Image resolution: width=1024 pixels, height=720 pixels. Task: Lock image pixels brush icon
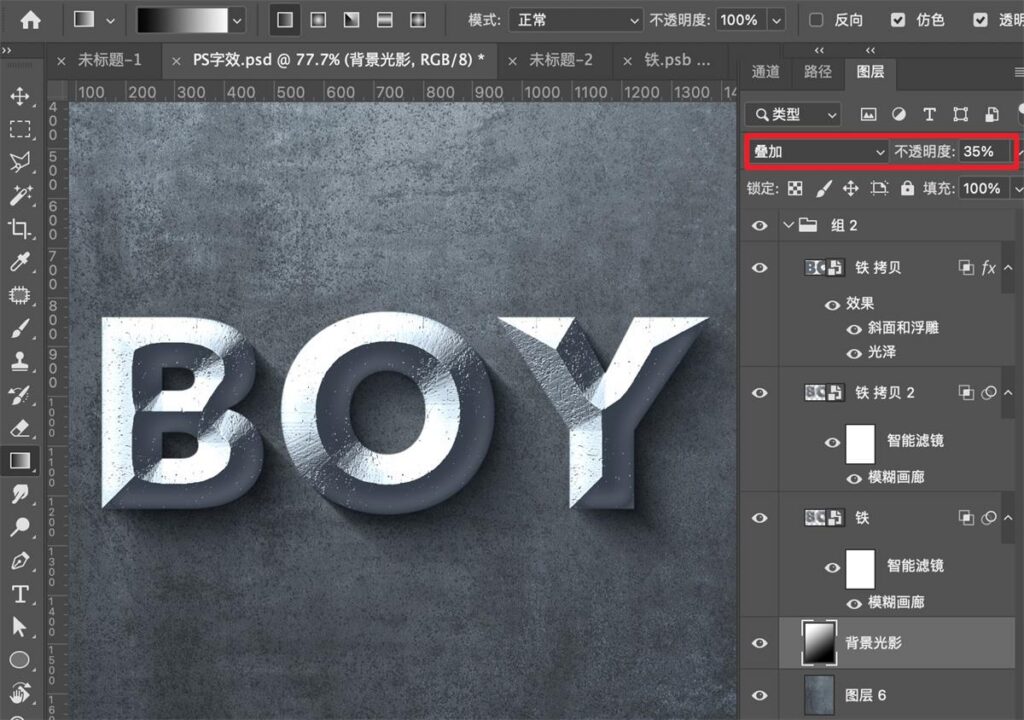pyautogui.click(x=824, y=189)
